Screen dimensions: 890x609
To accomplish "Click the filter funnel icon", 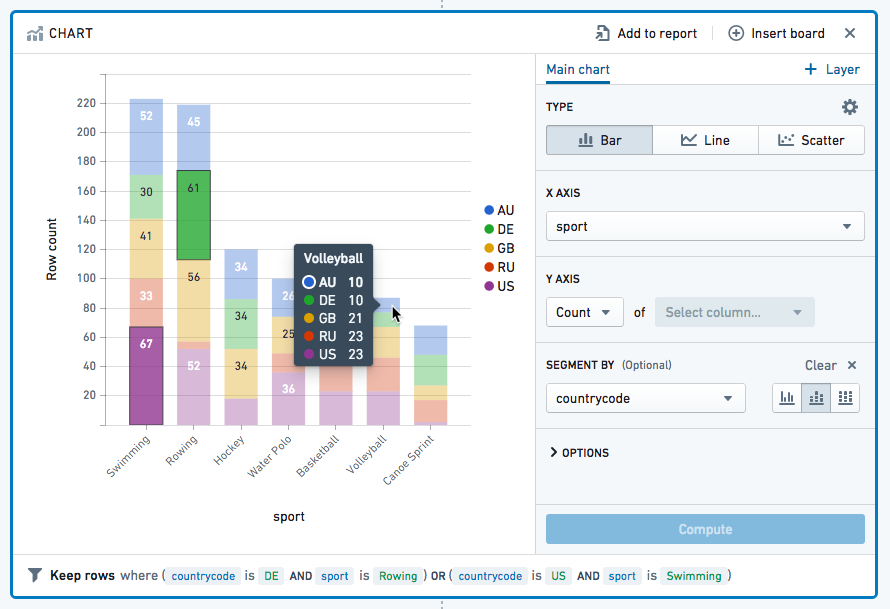I will tap(35, 575).
